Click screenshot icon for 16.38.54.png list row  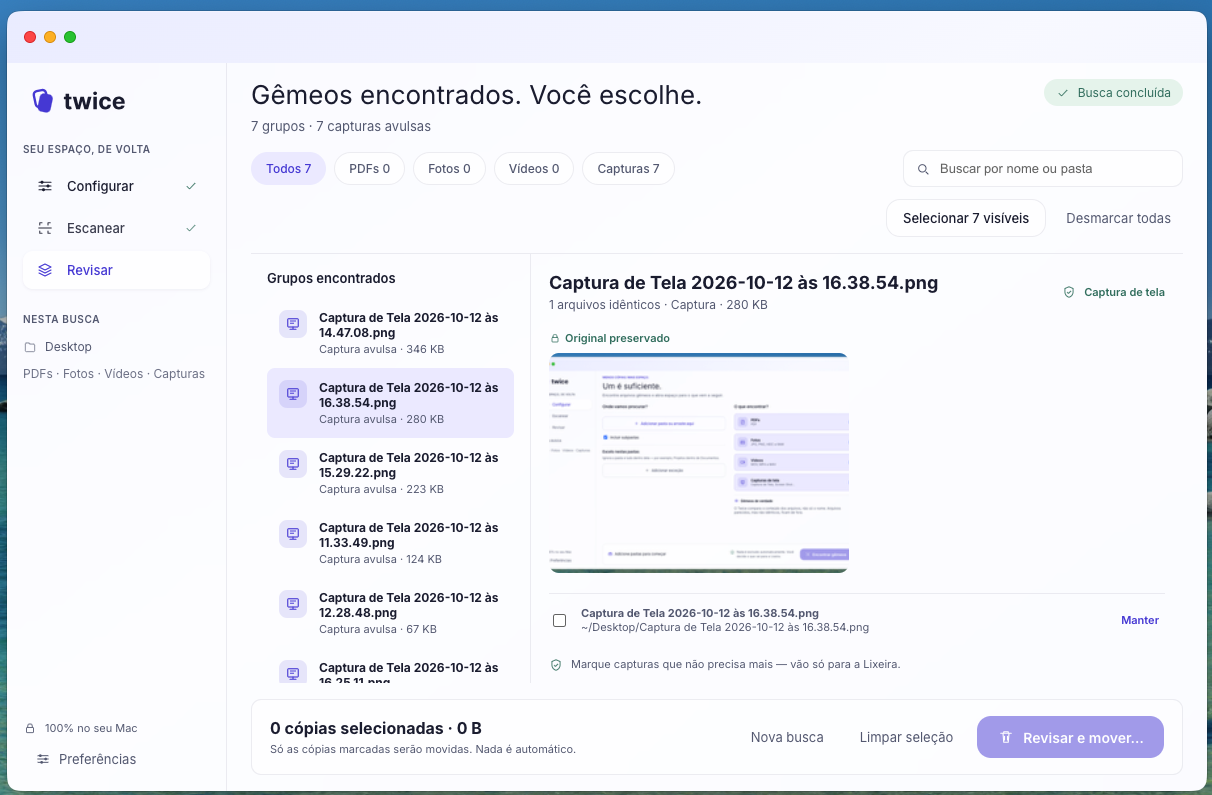point(293,394)
